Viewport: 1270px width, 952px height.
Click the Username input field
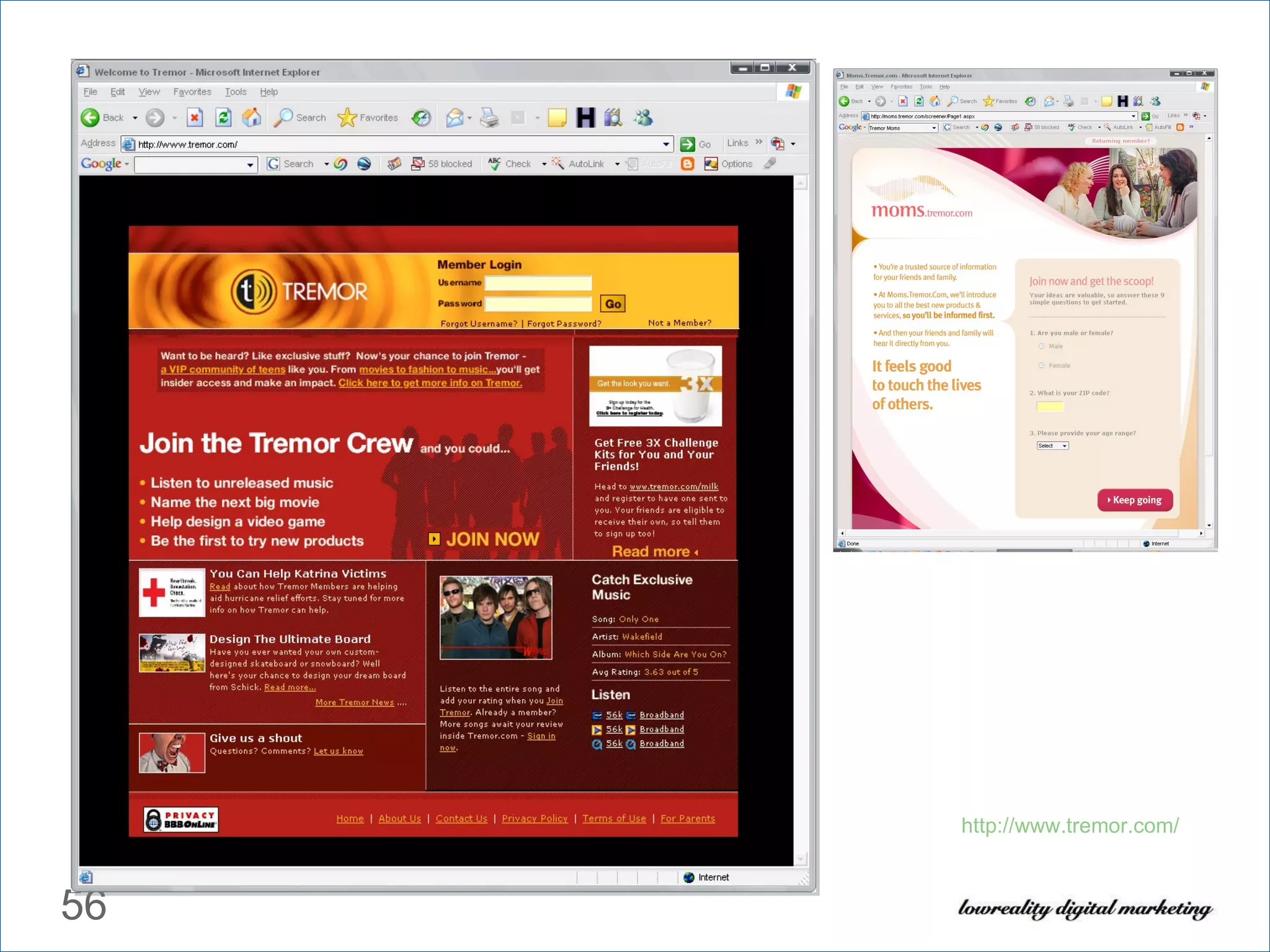[538, 283]
